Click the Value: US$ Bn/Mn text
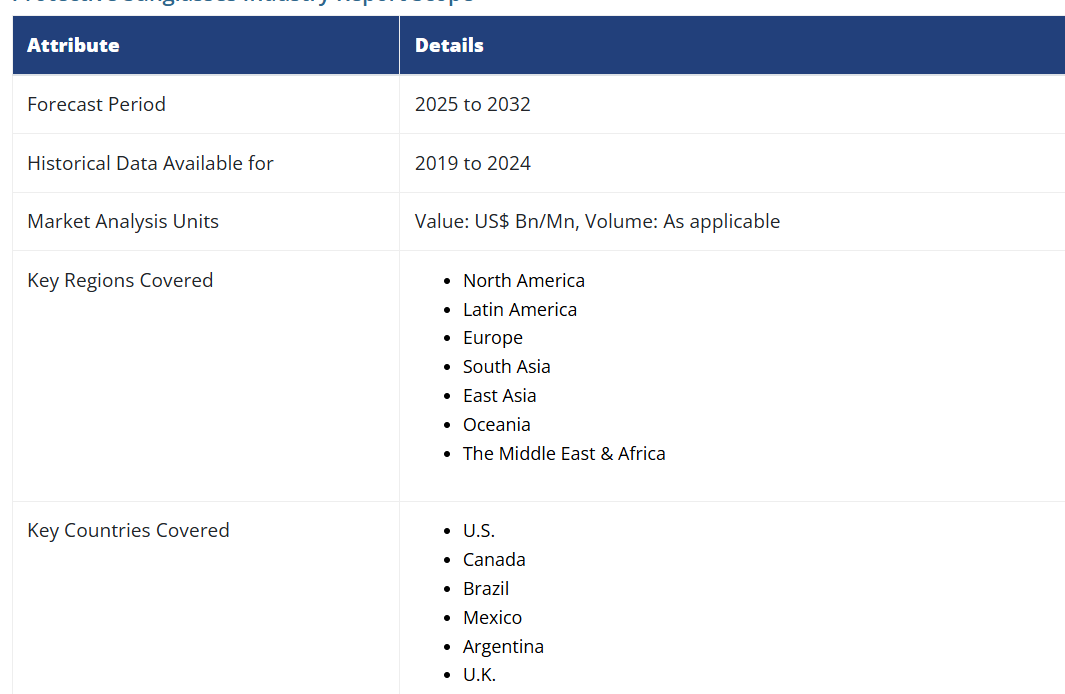The image size is (1065, 694). click(495, 221)
